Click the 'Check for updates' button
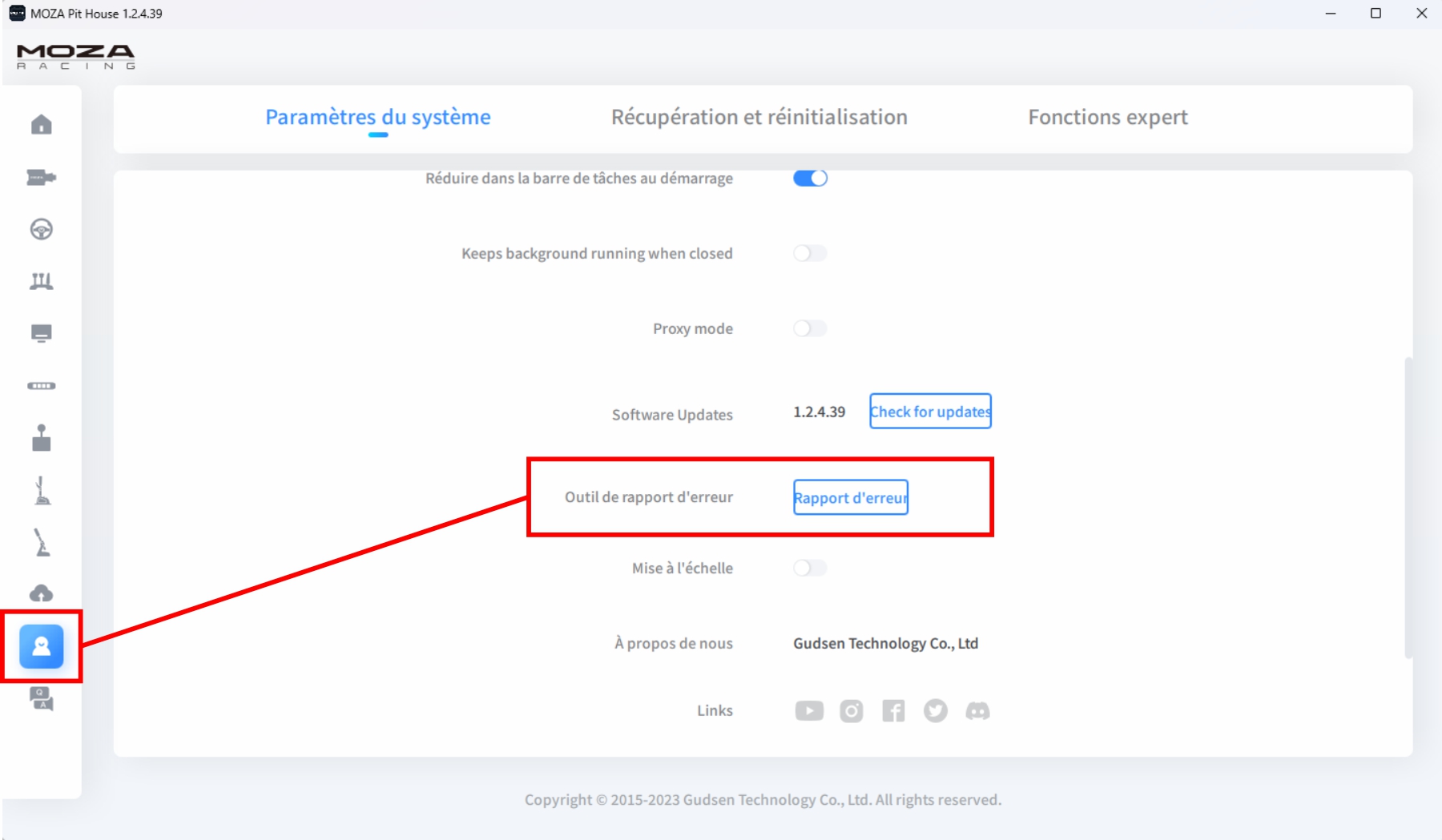This screenshot has width=1442, height=840. coord(930,412)
